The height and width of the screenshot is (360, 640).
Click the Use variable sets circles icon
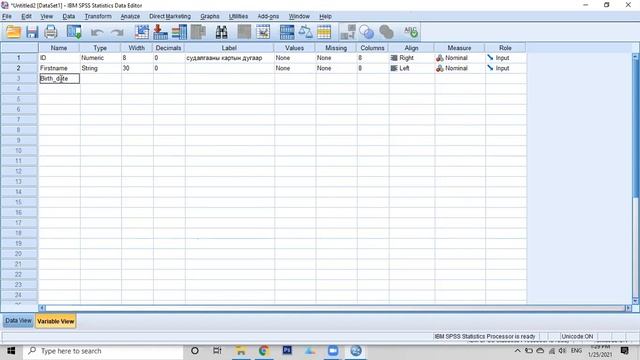366,32
